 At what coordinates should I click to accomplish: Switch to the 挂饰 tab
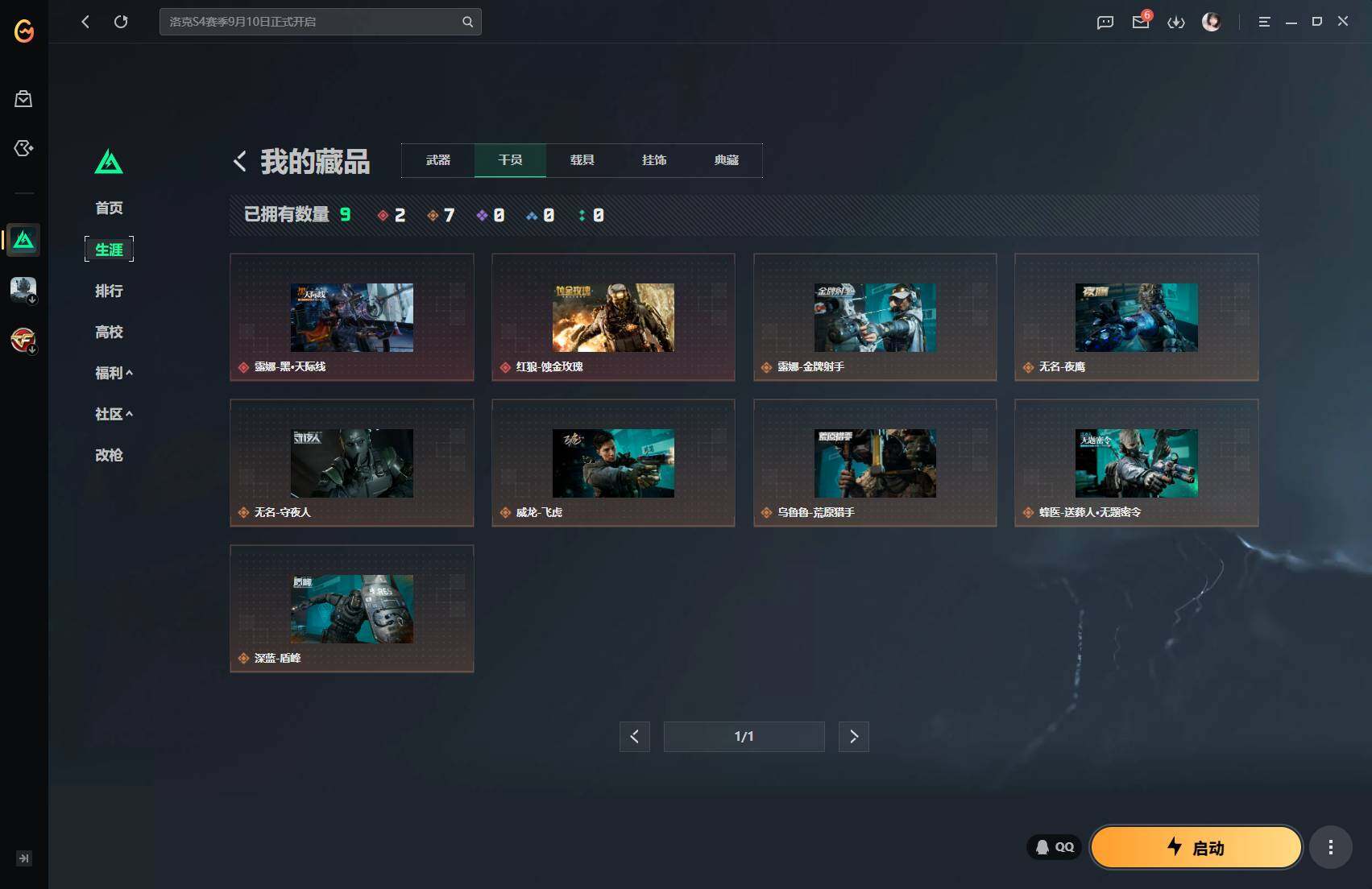[654, 160]
